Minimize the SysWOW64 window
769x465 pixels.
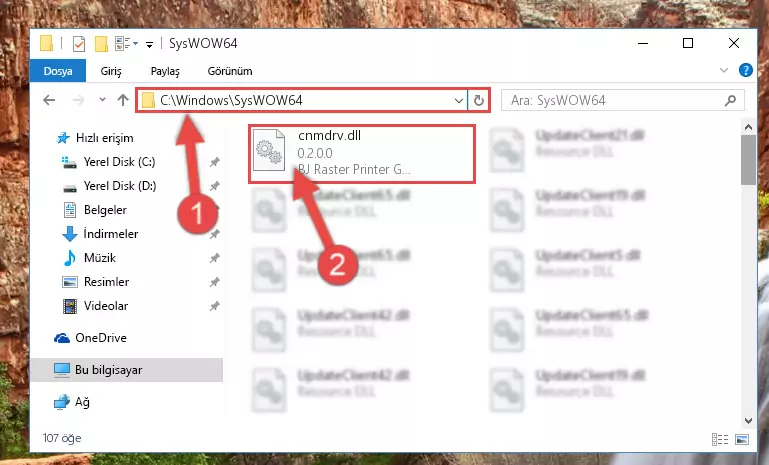643,43
